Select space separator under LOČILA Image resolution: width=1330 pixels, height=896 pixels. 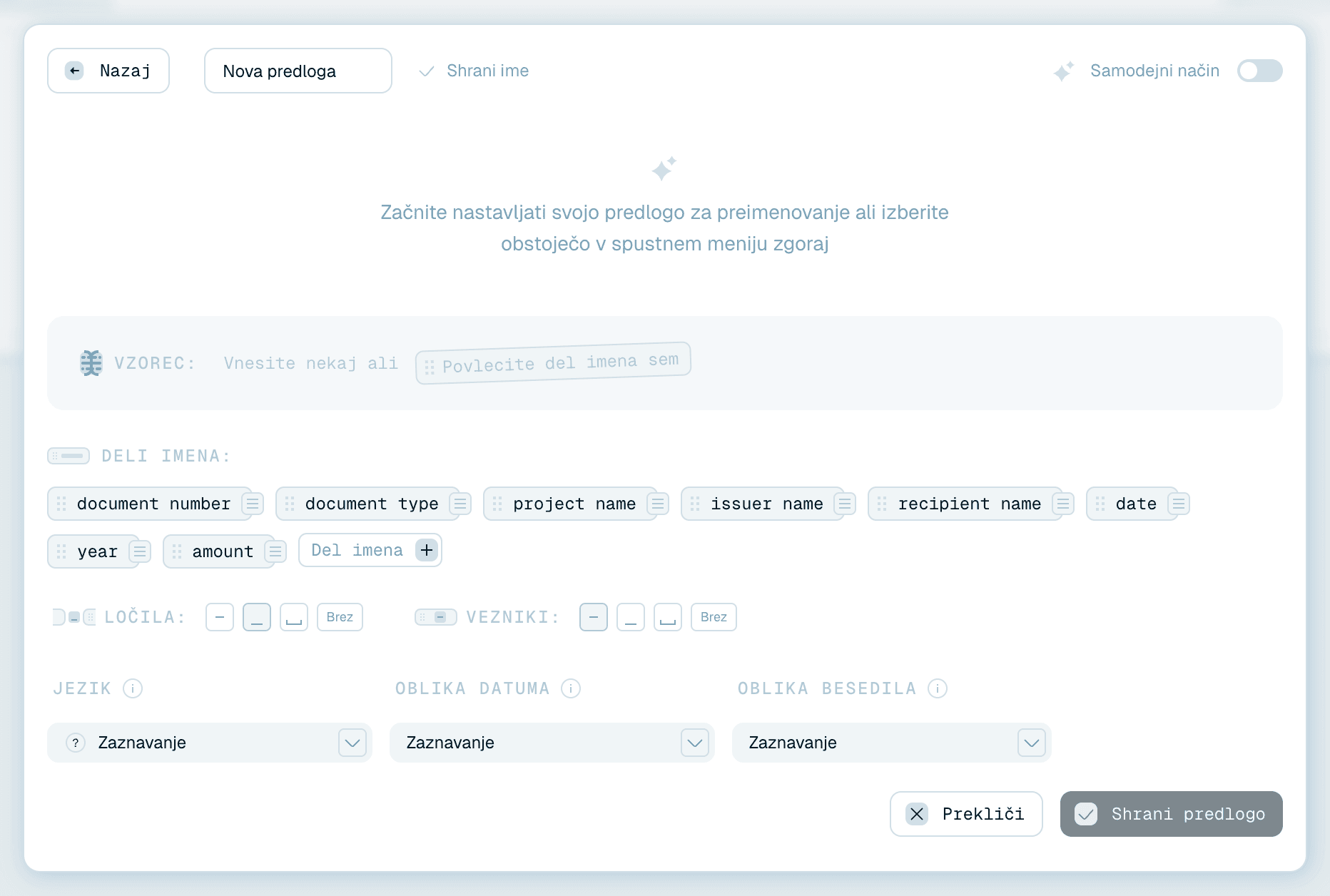294,617
